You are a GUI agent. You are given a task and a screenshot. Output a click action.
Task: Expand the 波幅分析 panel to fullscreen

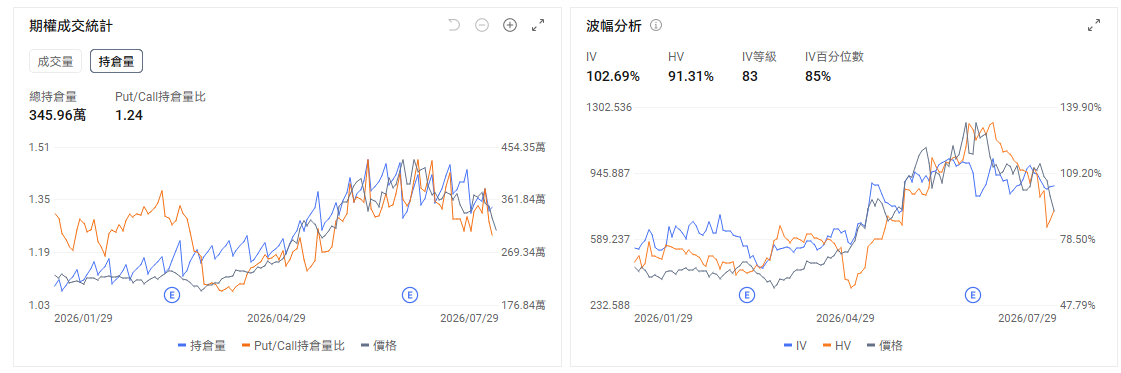pyautogui.click(x=1094, y=25)
